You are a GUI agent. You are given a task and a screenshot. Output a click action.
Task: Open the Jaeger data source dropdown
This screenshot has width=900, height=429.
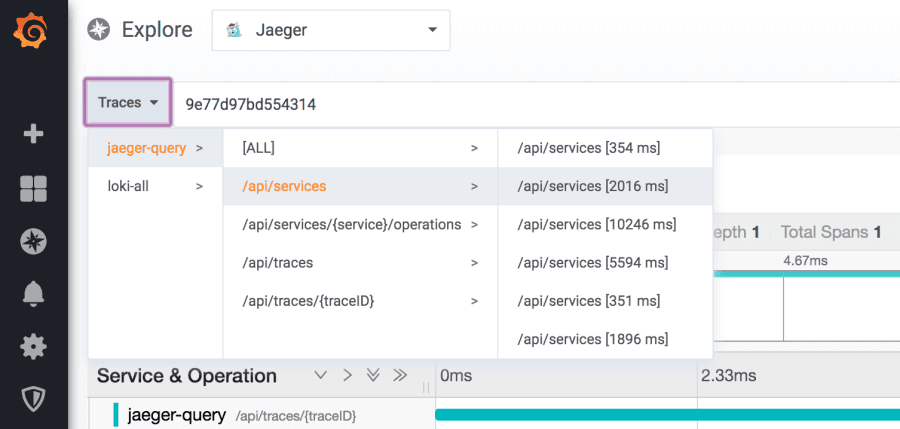pyautogui.click(x=331, y=30)
